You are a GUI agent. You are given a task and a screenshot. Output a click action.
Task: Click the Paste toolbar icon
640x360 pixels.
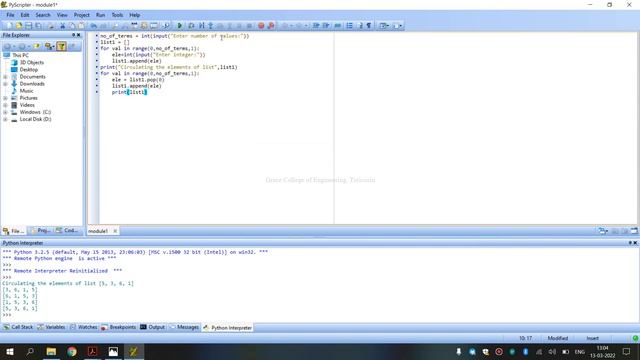point(81,26)
